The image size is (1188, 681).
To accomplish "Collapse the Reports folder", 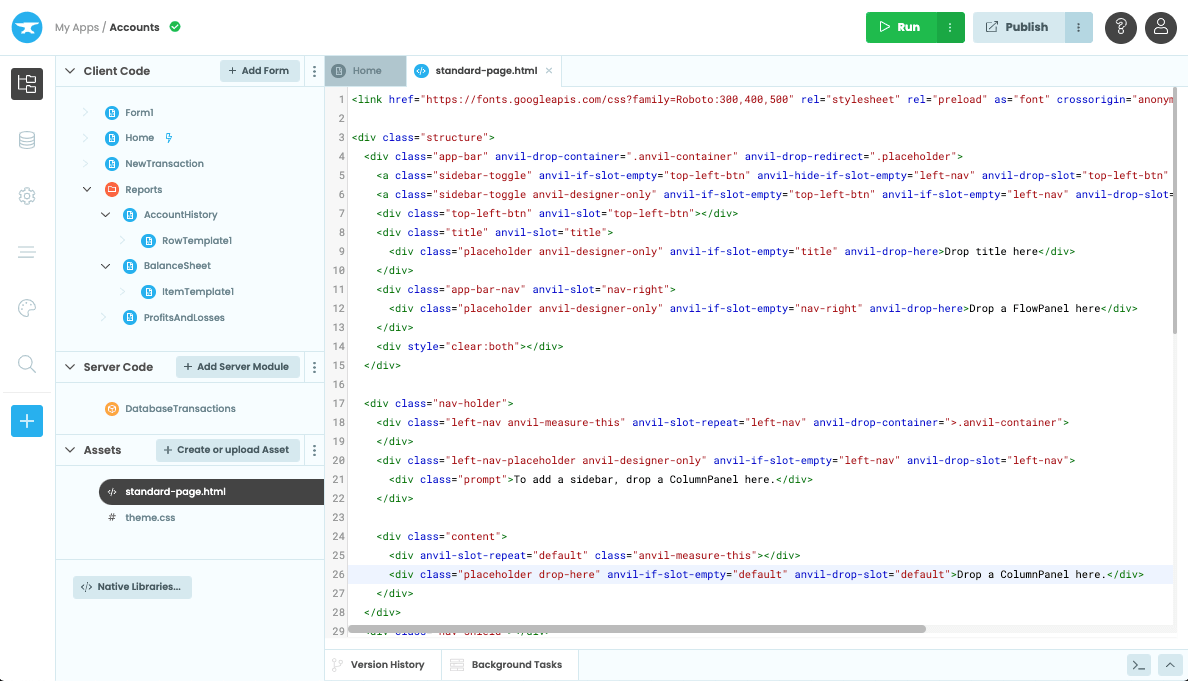I will (89, 189).
